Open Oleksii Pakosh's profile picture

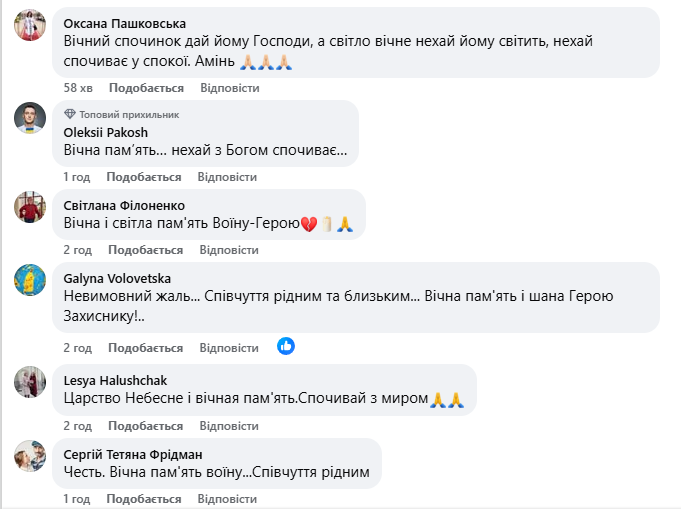click(x=30, y=118)
